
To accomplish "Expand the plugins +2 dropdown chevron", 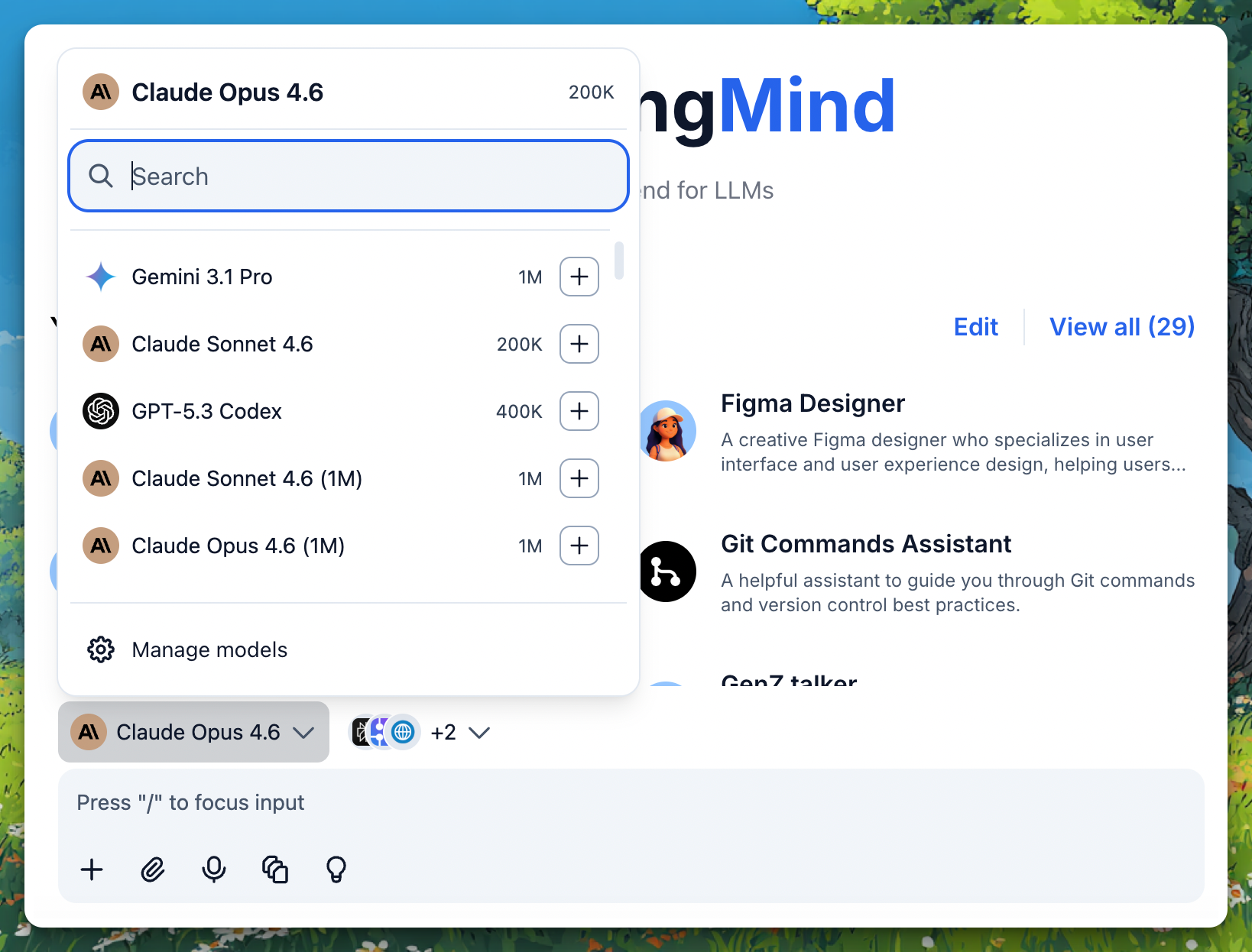I will tap(479, 733).
